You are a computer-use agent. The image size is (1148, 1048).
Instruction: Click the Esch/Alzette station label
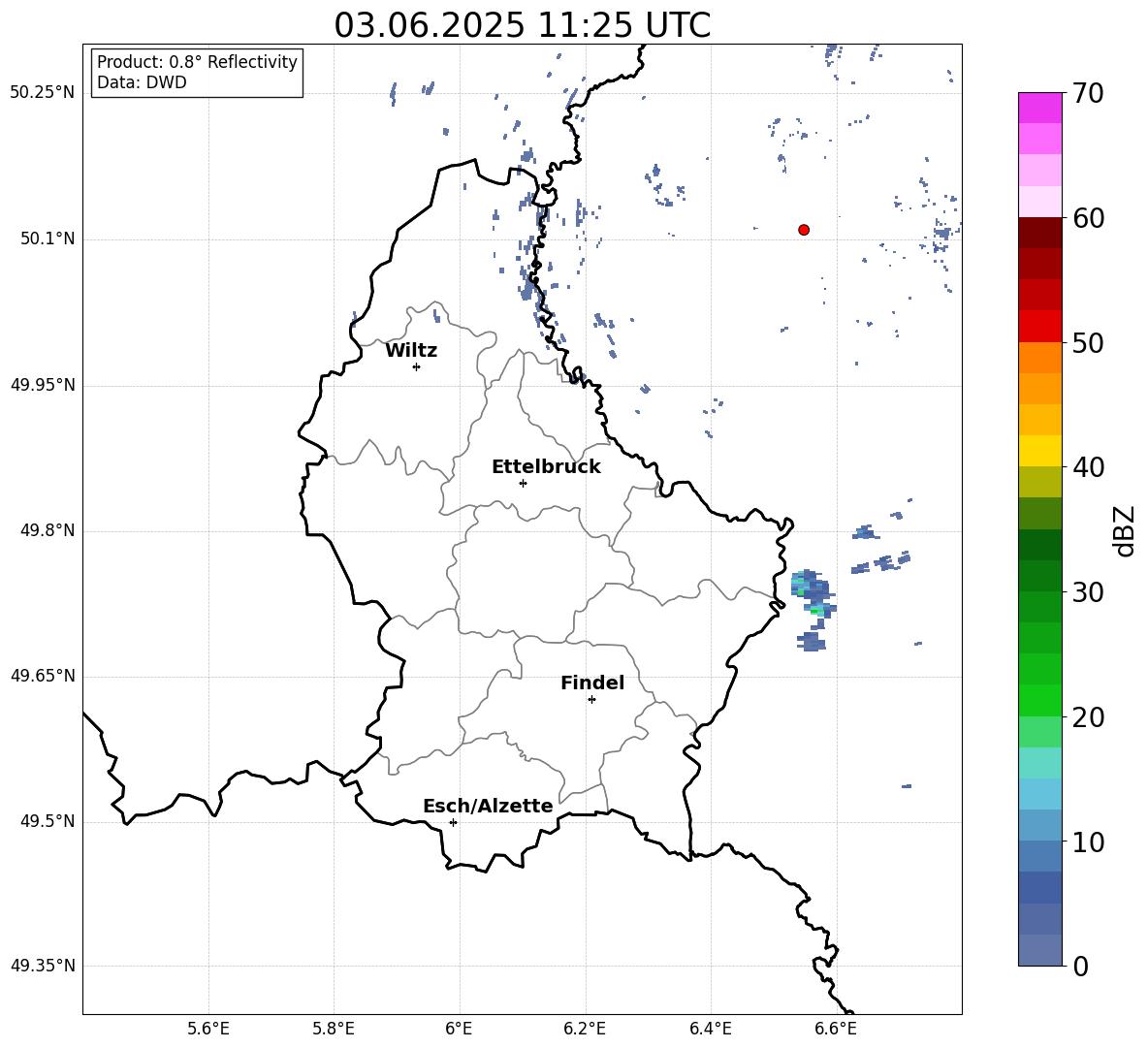coord(488,806)
